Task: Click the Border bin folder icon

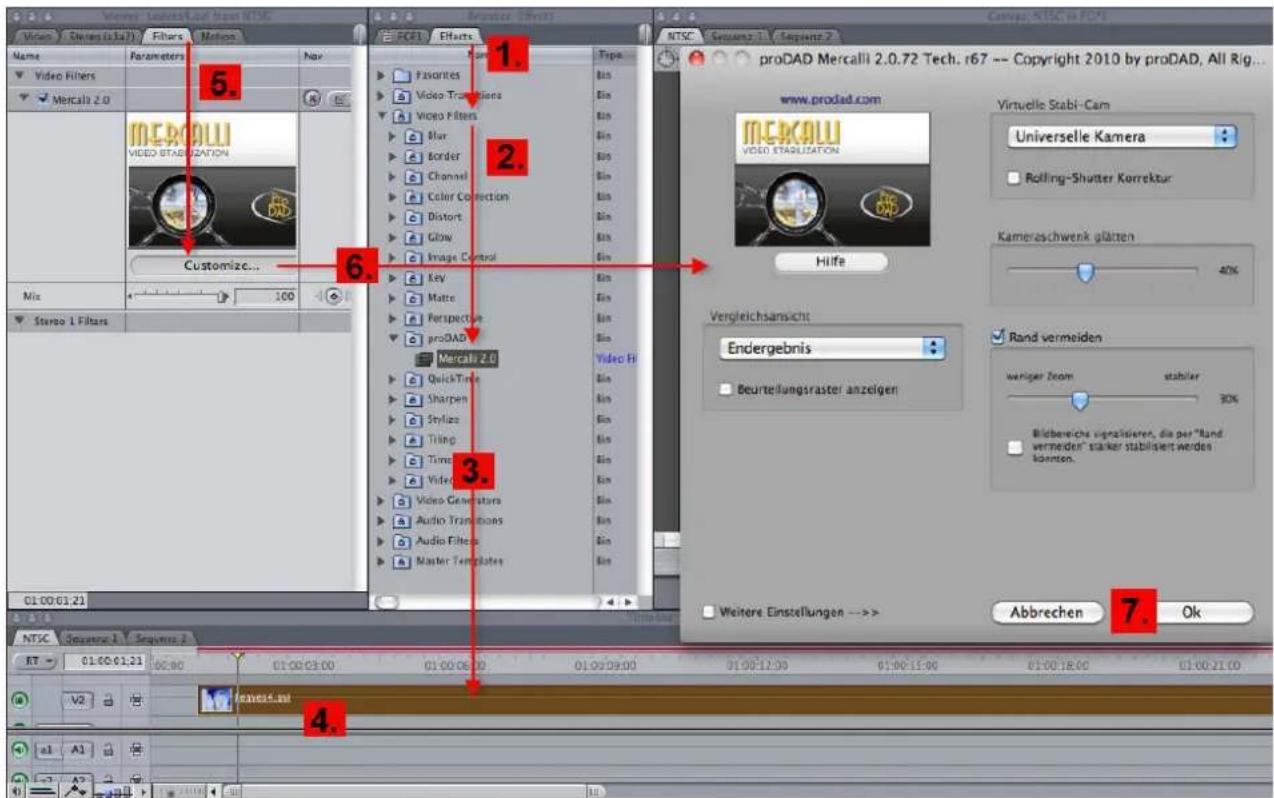Action: 414,156
